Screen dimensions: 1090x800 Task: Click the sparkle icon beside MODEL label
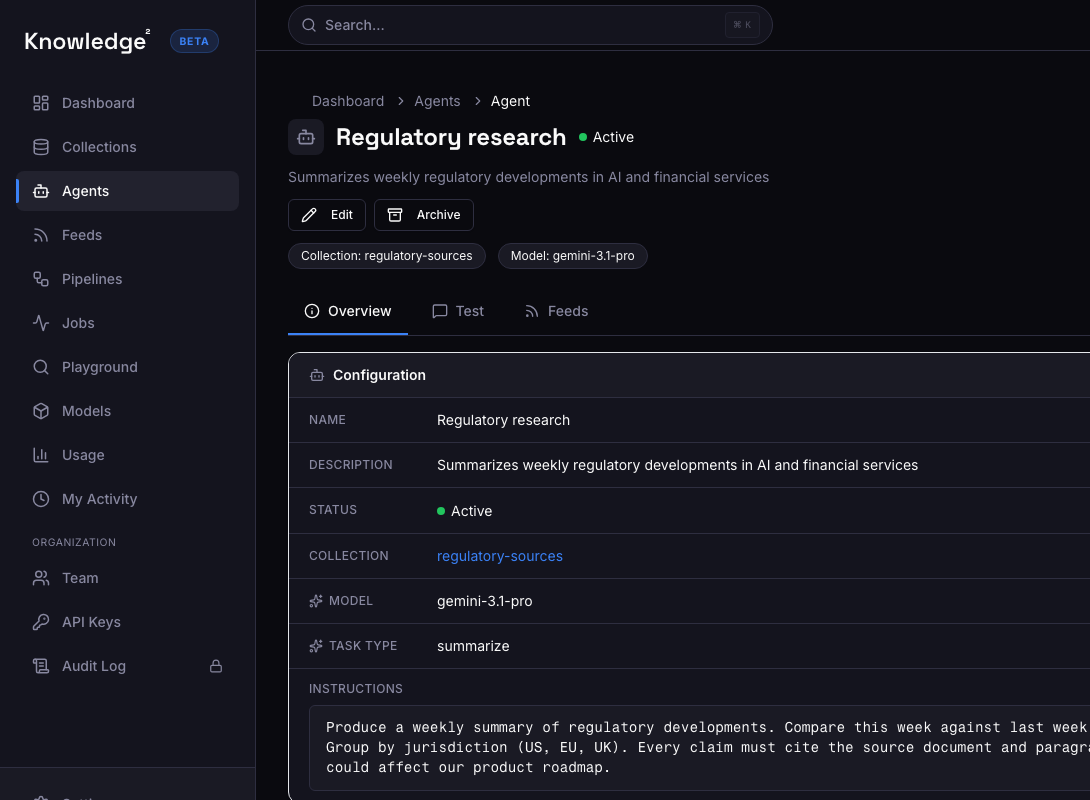pos(316,601)
